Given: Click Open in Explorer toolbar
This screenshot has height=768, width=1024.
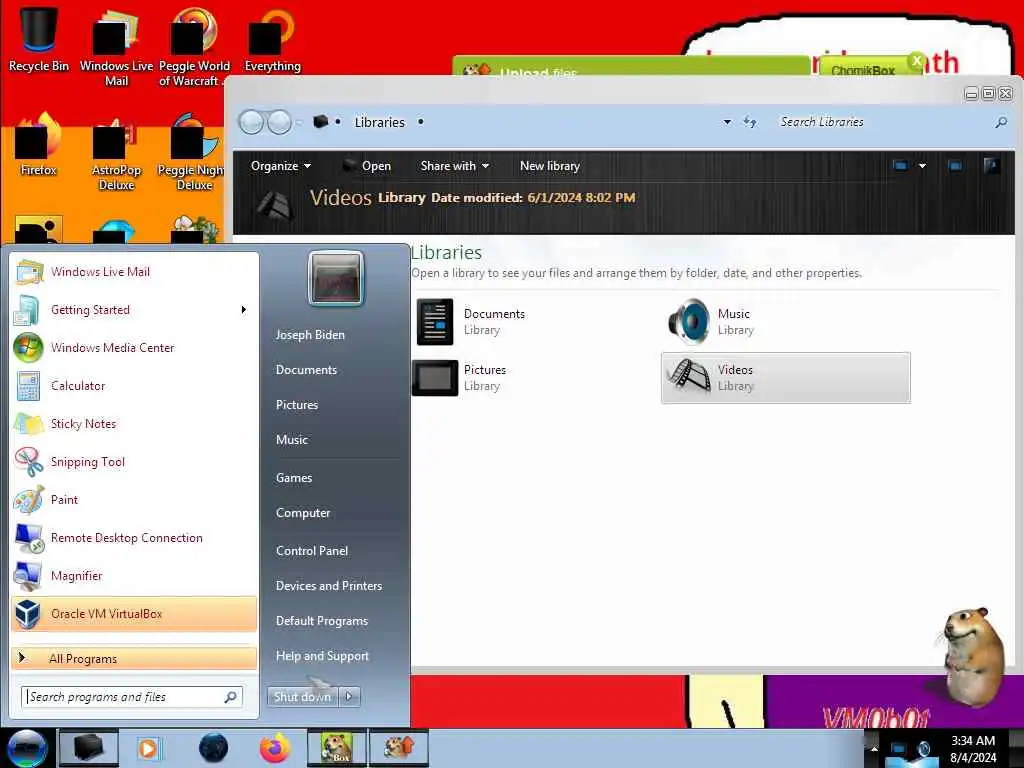Looking at the screenshot, I should pyautogui.click(x=367, y=166).
